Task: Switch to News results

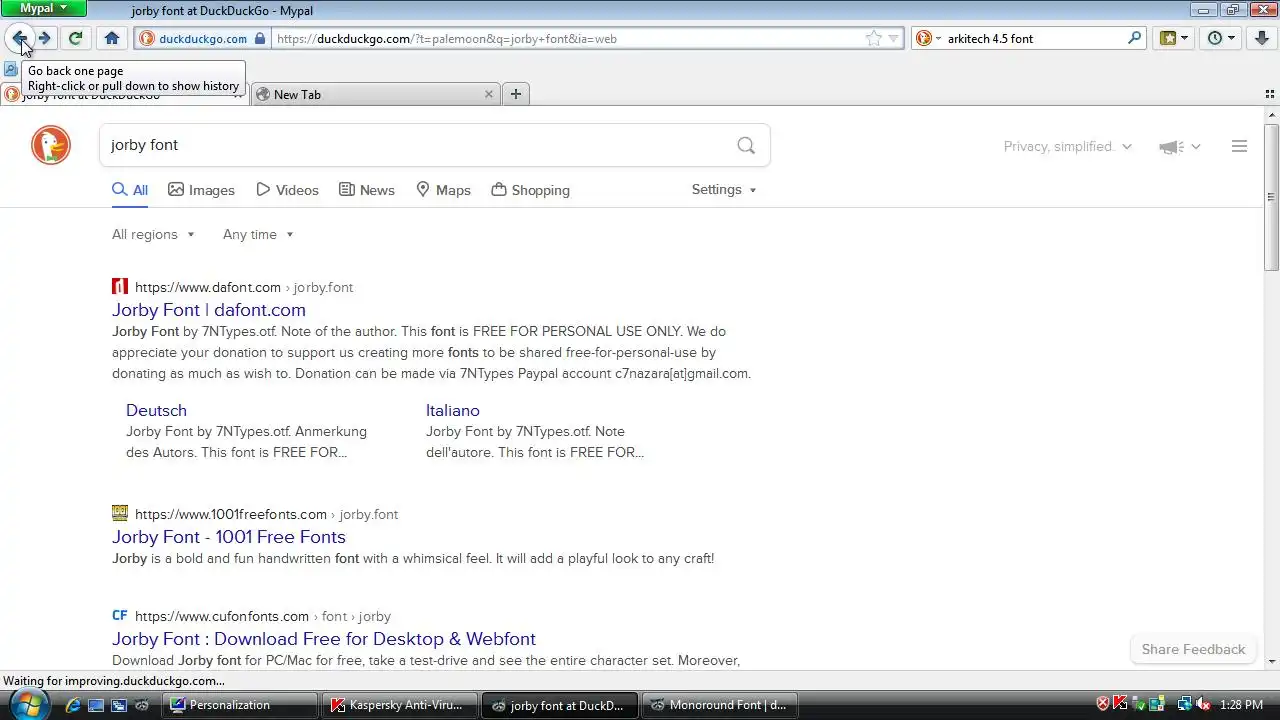Action: click(367, 190)
